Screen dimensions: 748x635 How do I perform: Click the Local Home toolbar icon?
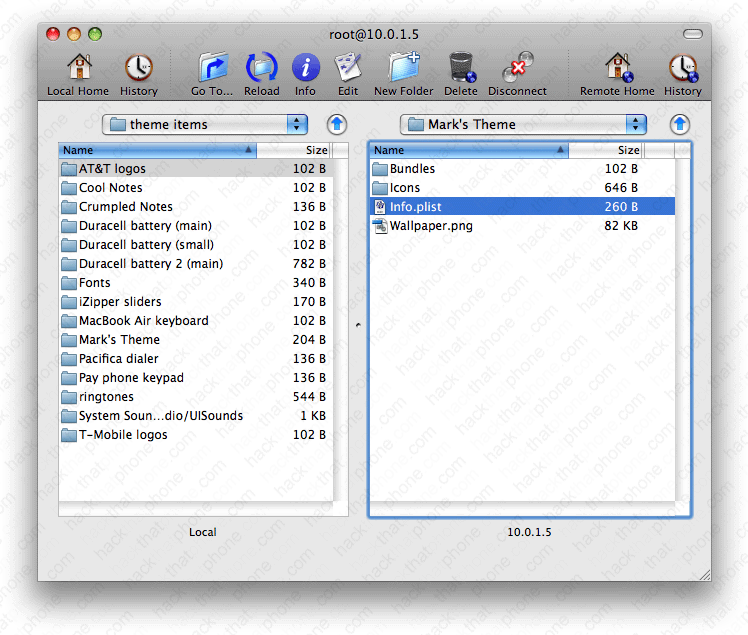78,69
